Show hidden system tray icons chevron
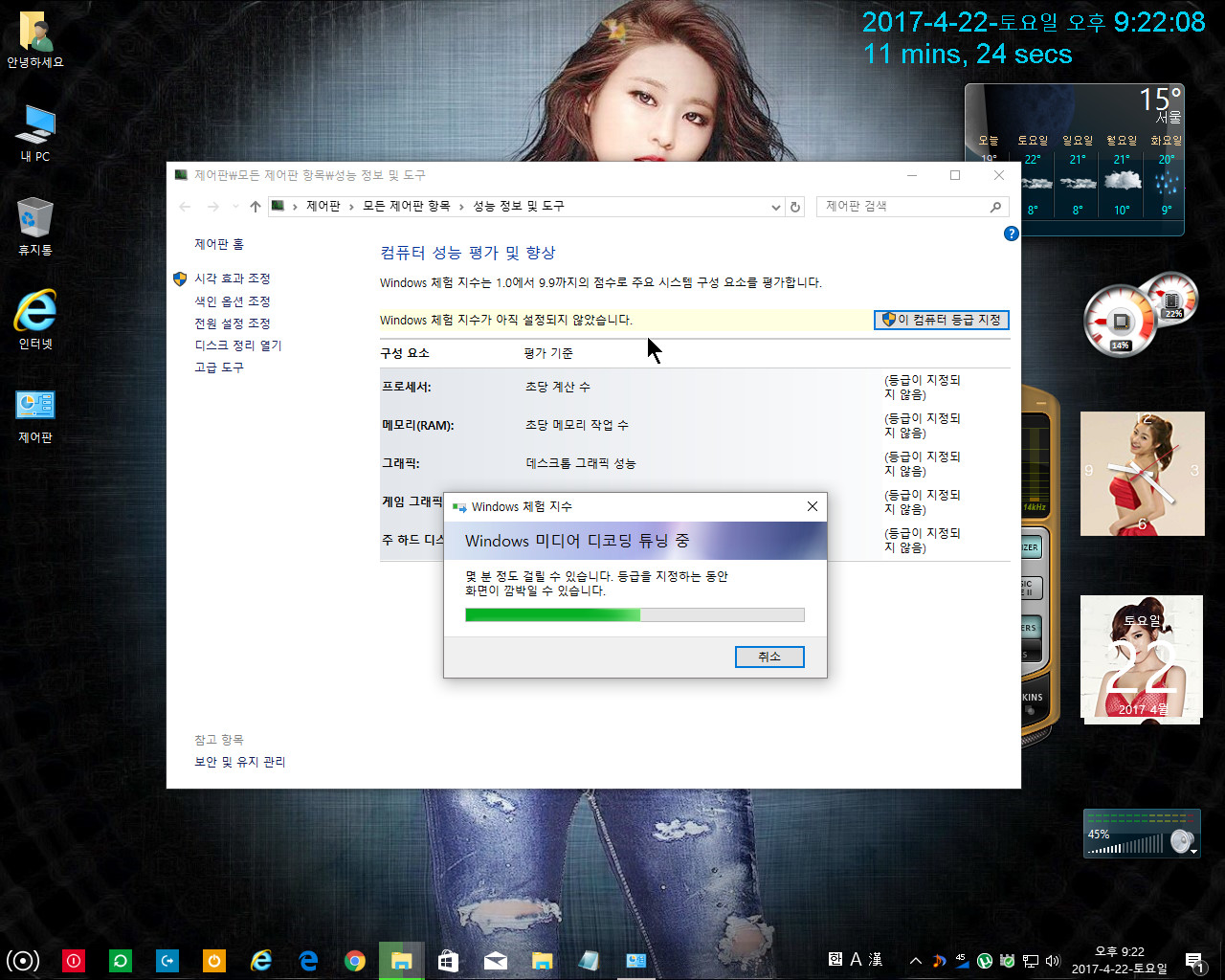Image resolution: width=1225 pixels, height=980 pixels. [x=915, y=961]
